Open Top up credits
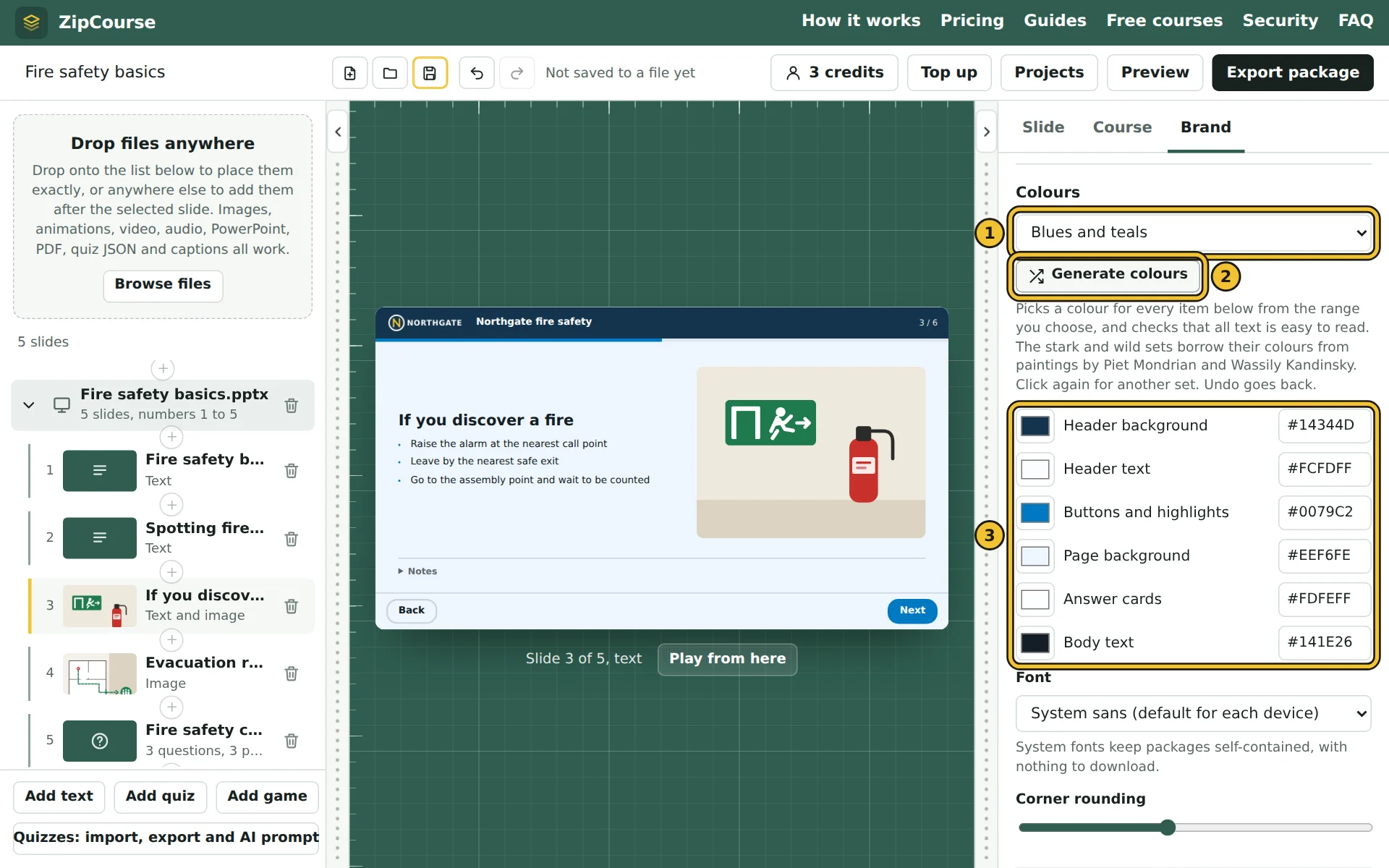The width and height of the screenshot is (1389, 868). [948, 72]
